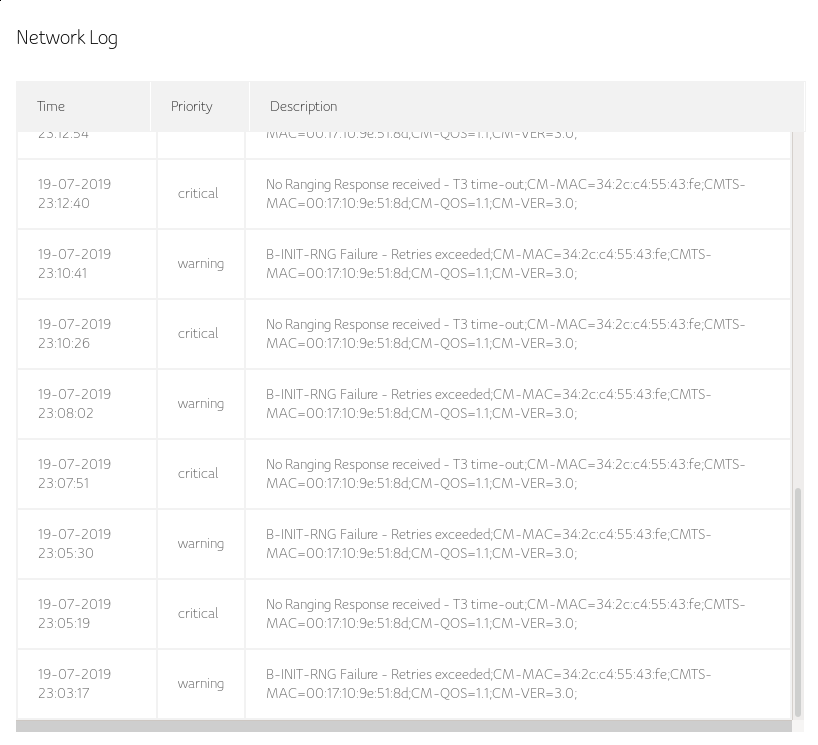Click the critical priority cell for 23:05:19

coord(198,614)
